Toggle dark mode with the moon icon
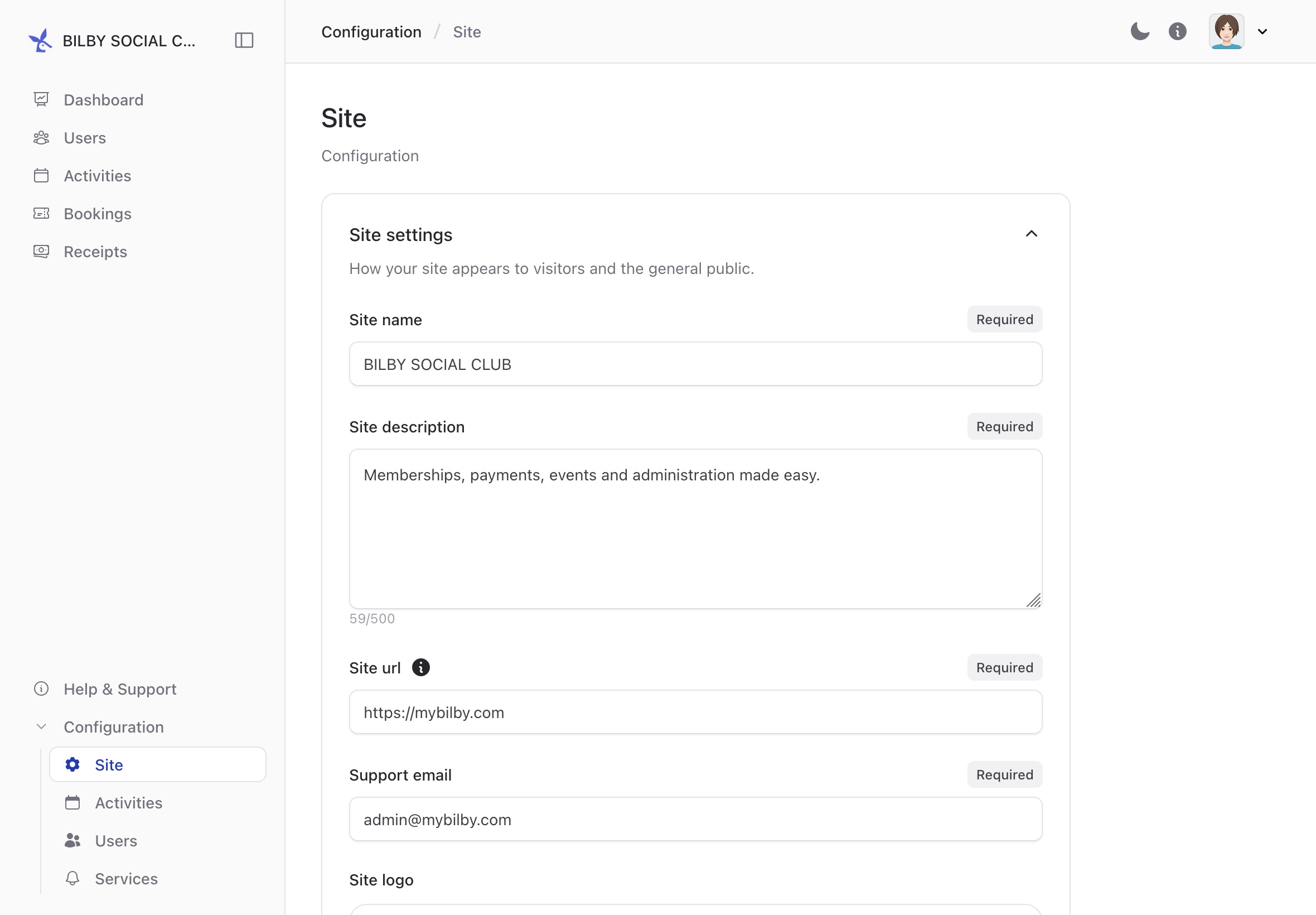Screen dimensions: 1316x915 [x=1140, y=32]
